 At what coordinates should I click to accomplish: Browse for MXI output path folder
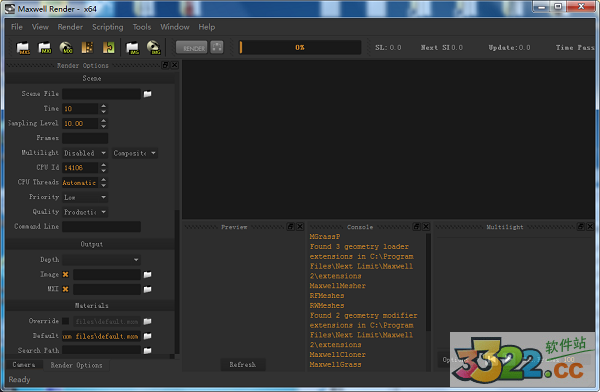[x=147, y=289]
